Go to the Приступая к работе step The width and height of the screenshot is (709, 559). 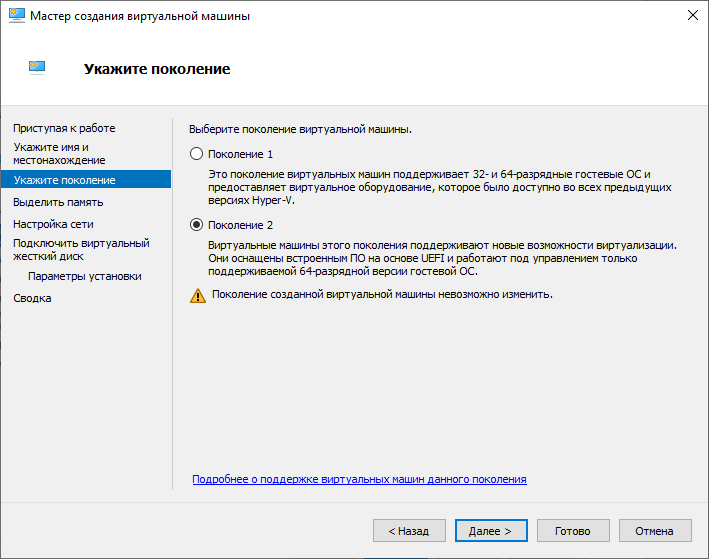click(64, 128)
